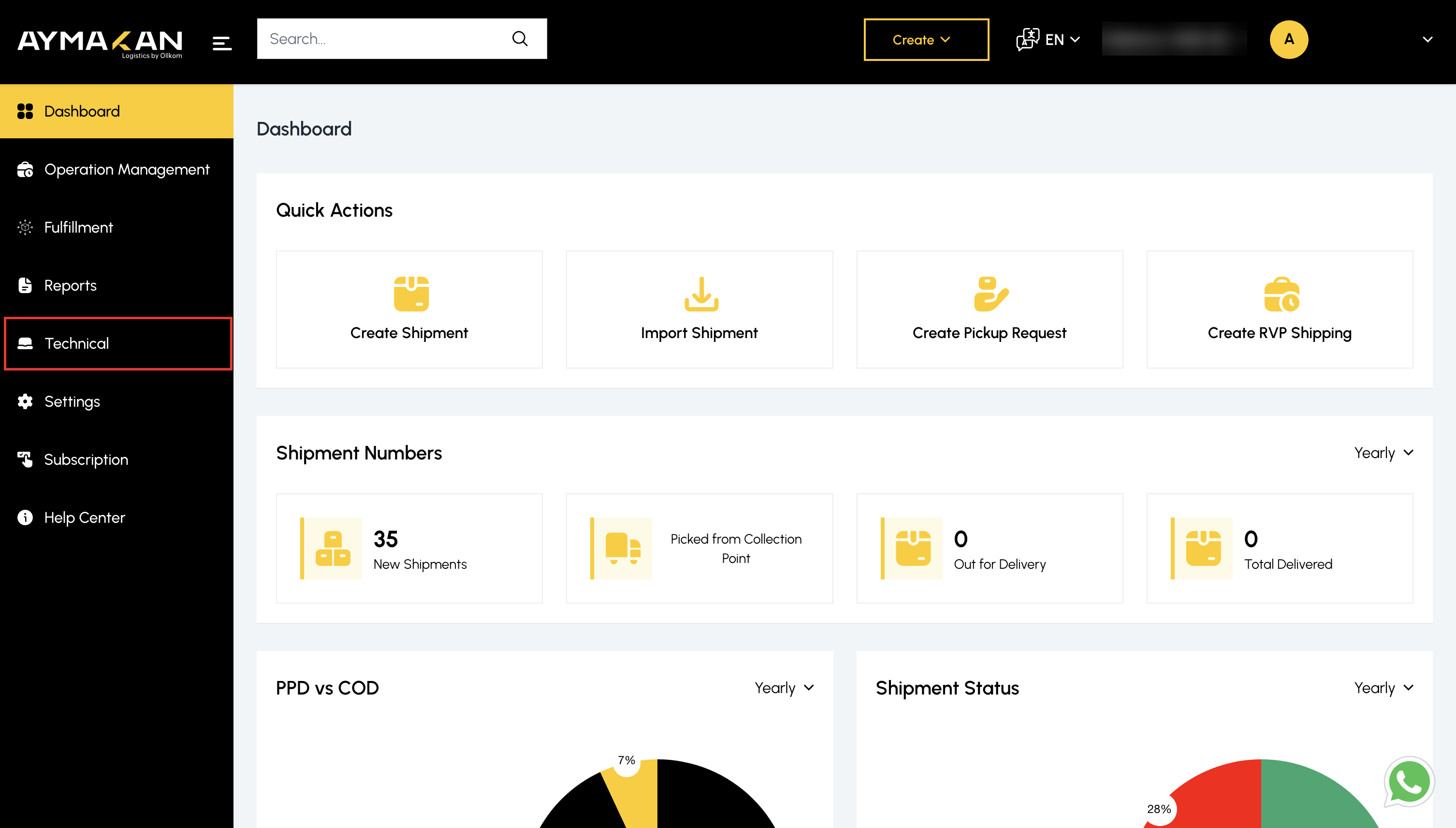
Task: Open the Create dropdown button
Action: (x=926, y=39)
